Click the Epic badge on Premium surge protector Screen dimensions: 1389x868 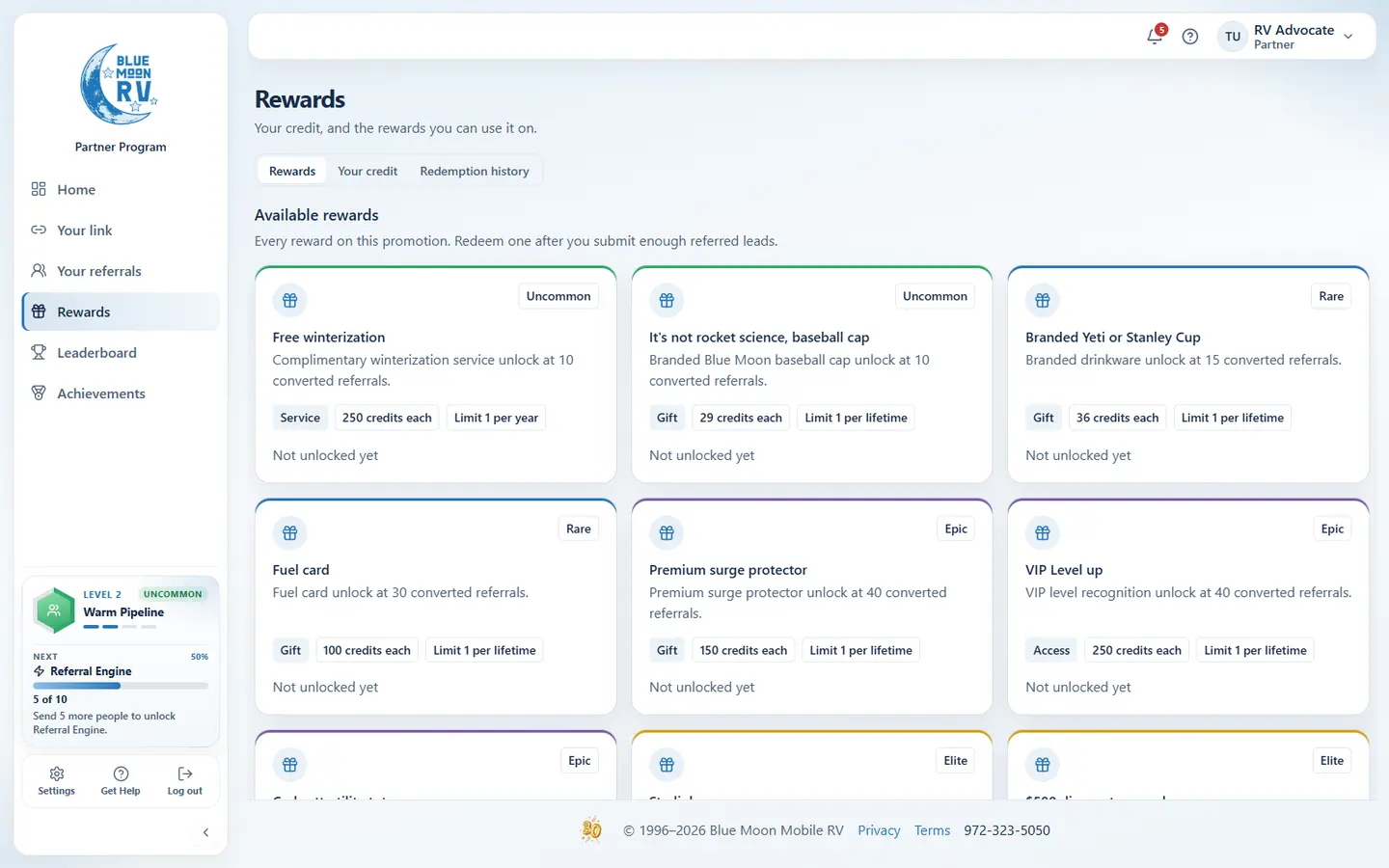coord(956,529)
